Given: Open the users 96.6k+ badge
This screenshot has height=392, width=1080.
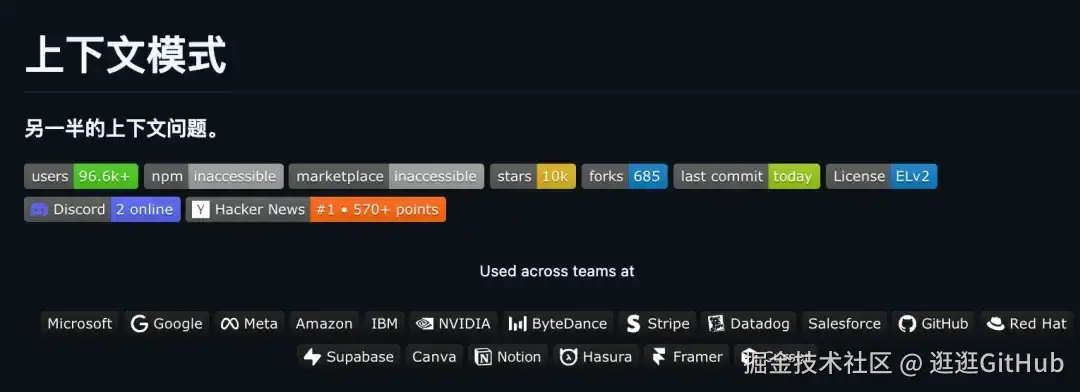Looking at the screenshot, I should pos(81,176).
